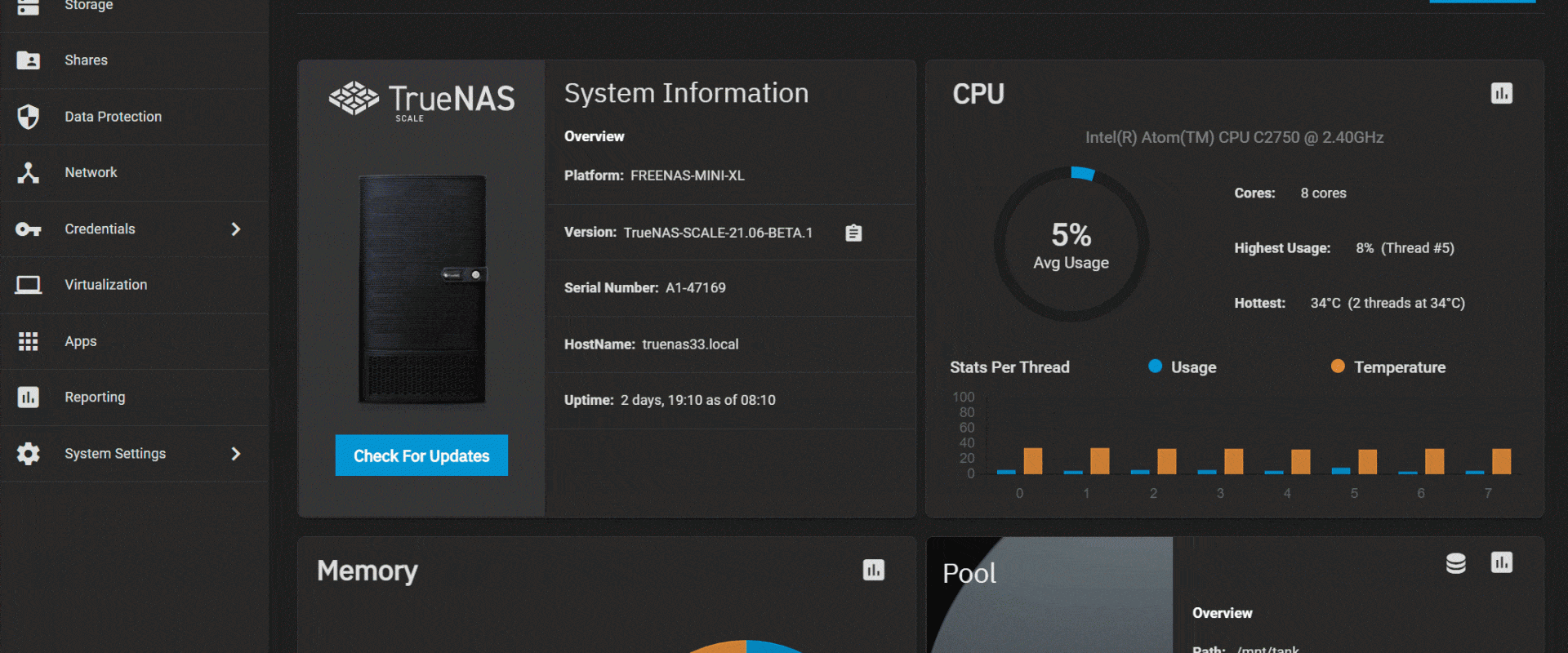1568x653 pixels.
Task: Click the 5% Avg Usage gauge
Action: 1071,244
